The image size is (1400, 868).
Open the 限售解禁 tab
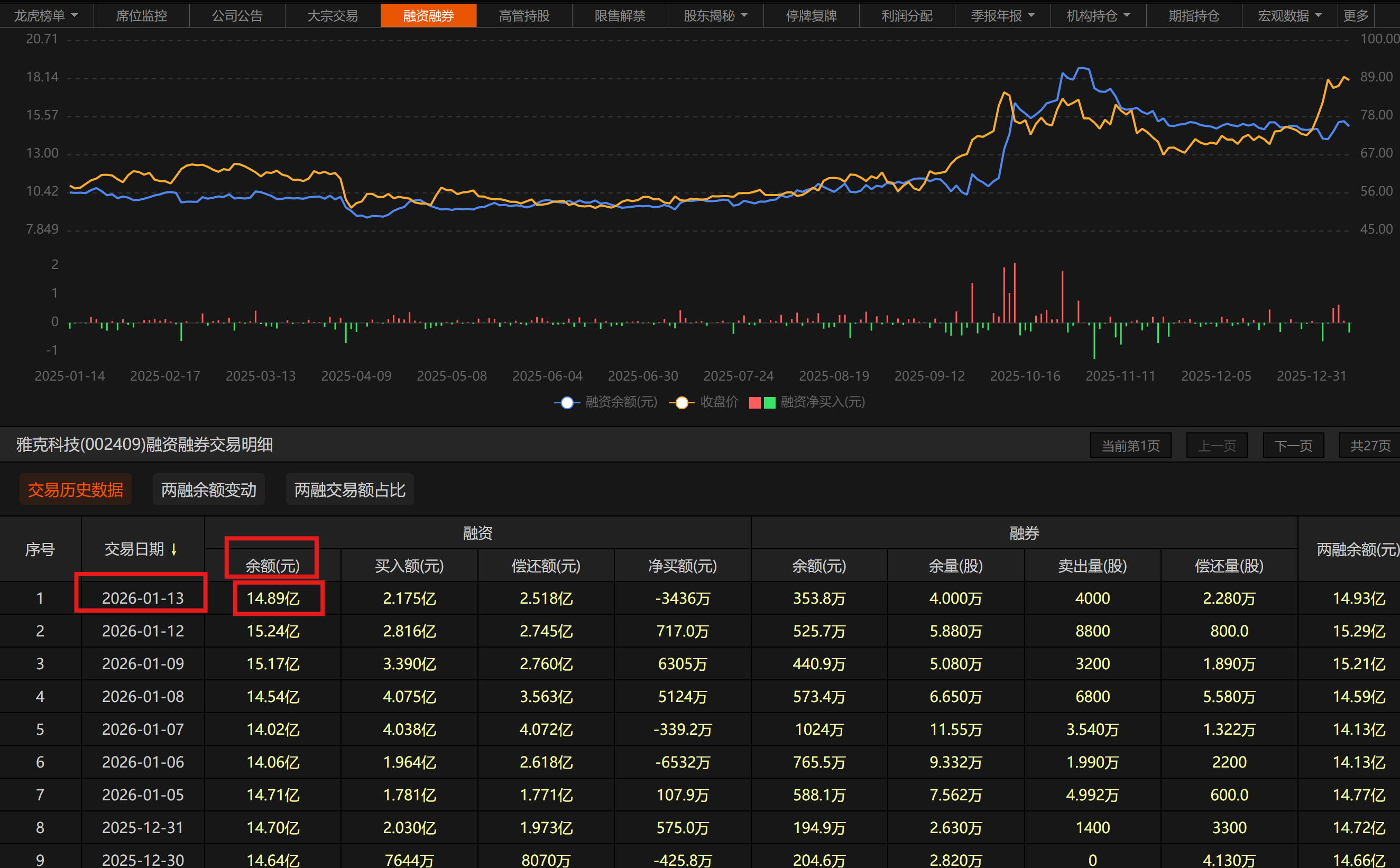620,15
